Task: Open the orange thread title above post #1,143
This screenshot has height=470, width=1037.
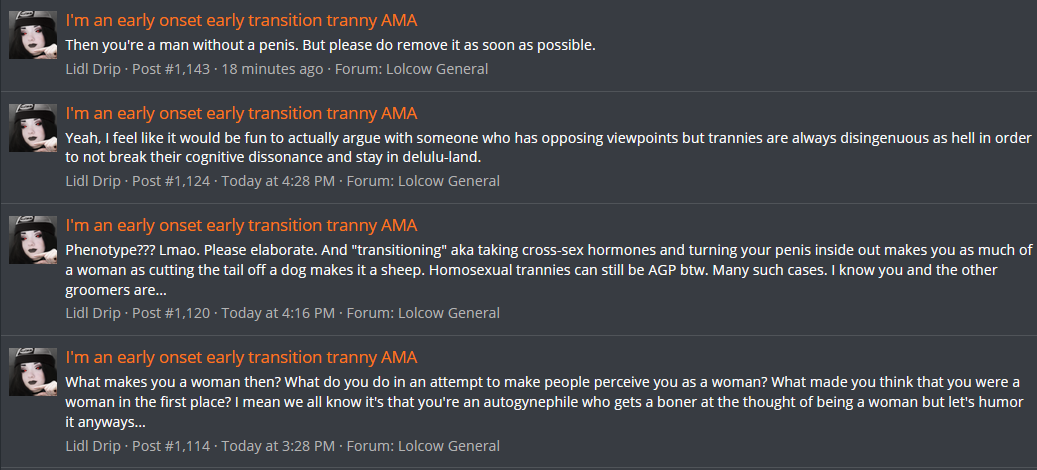Action: click(241, 20)
